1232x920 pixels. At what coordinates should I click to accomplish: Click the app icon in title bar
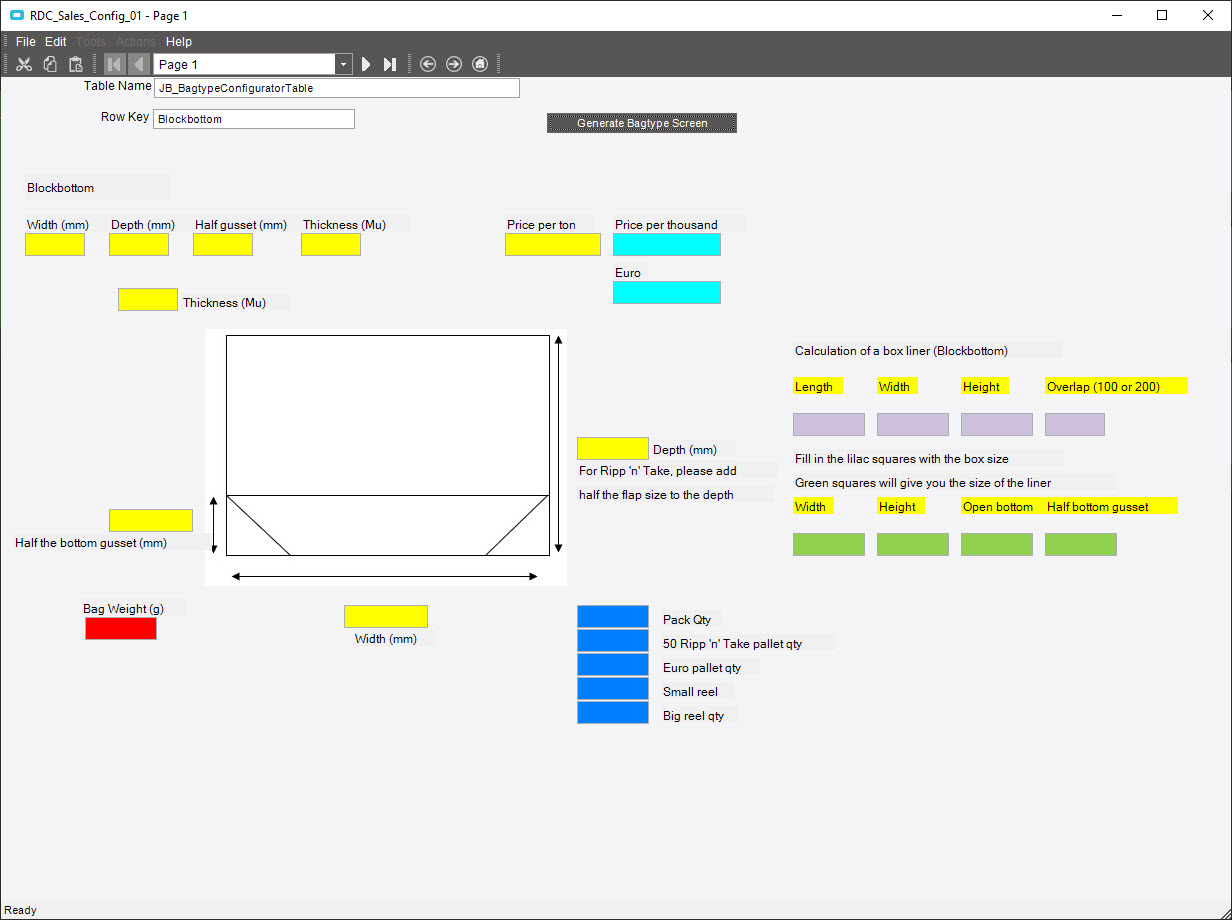pyautogui.click(x=16, y=15)
